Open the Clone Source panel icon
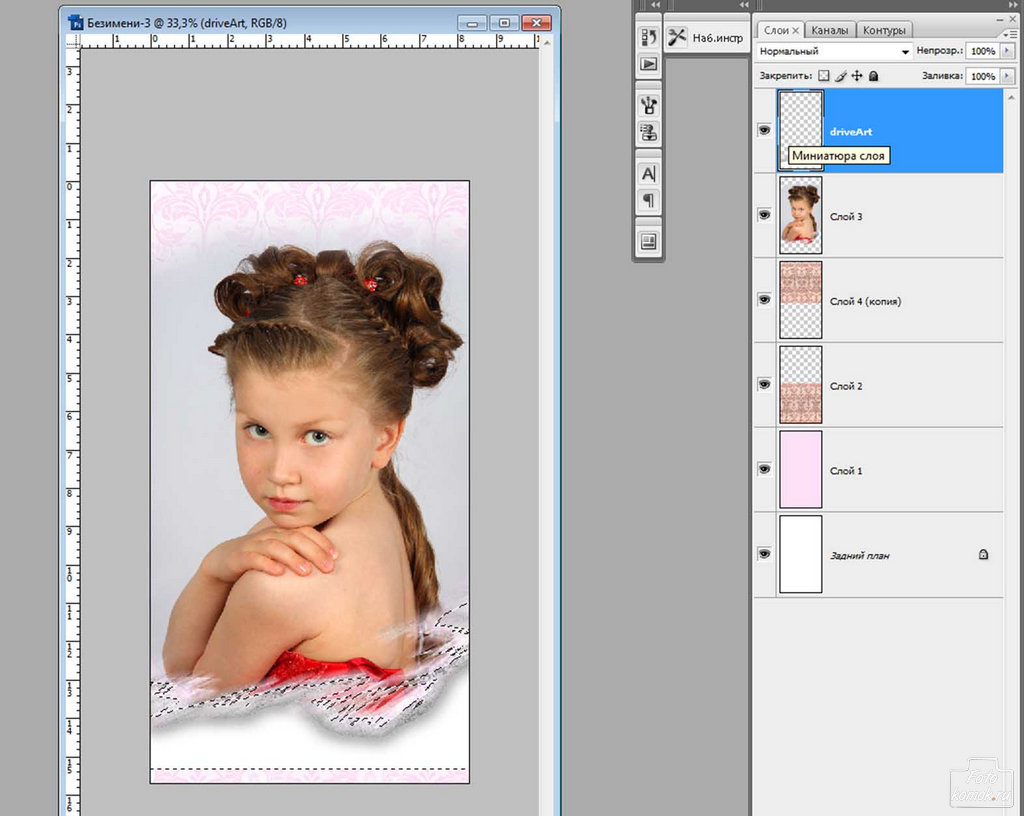This screenshot has height=816, width=1024. point(648,133)
